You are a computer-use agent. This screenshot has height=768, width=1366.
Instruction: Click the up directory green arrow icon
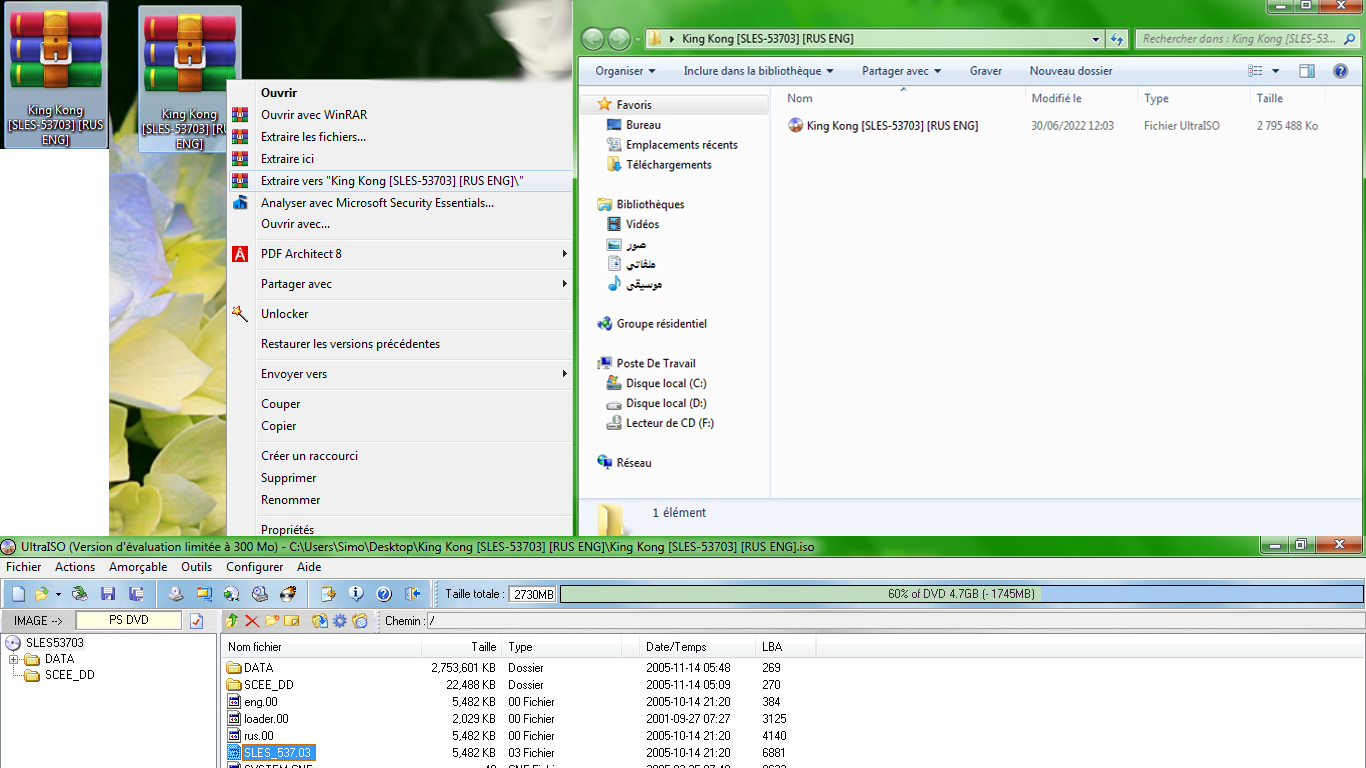[232, 621]
